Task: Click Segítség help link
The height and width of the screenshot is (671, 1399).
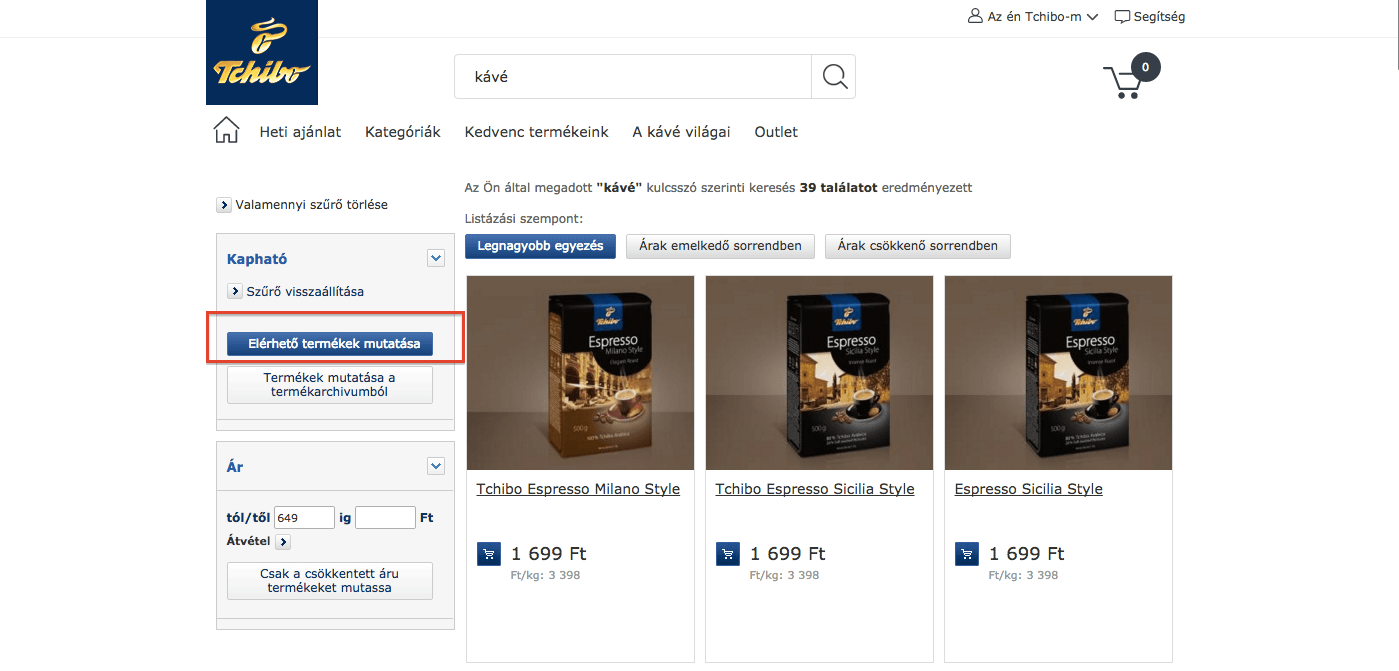Action: (1159, 16)
